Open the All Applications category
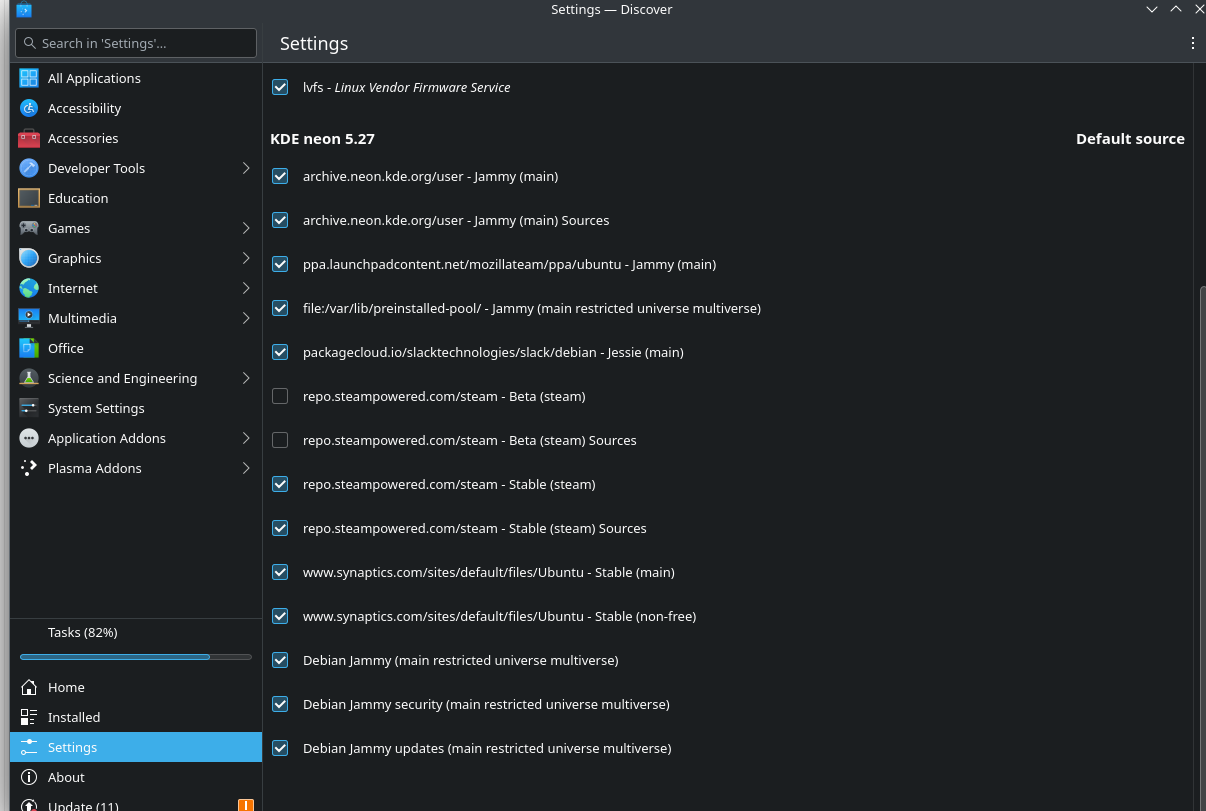This screenshot has width=1206, height=811. click(136, 78)
